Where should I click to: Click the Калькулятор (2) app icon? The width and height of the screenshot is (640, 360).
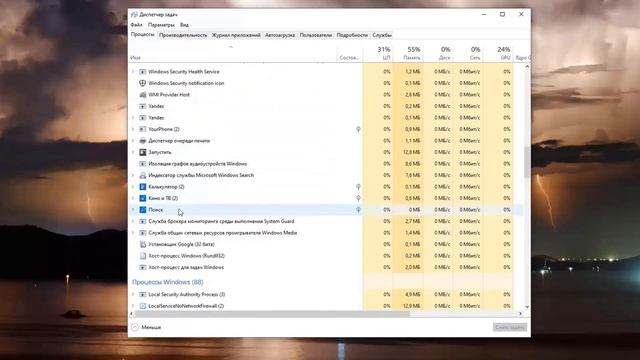click(x=142, y=187)
